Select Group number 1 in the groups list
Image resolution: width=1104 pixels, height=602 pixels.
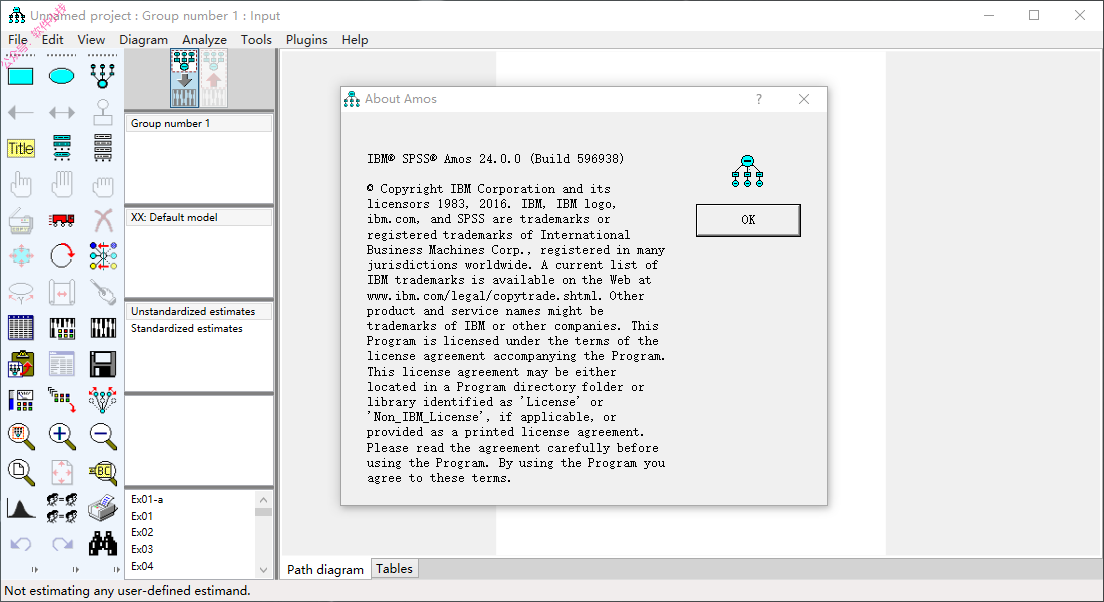point(199,123)
